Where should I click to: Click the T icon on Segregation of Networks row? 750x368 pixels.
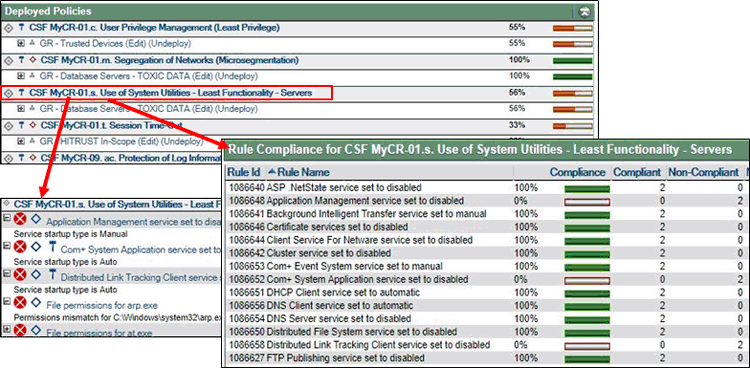tap(21, 60)
